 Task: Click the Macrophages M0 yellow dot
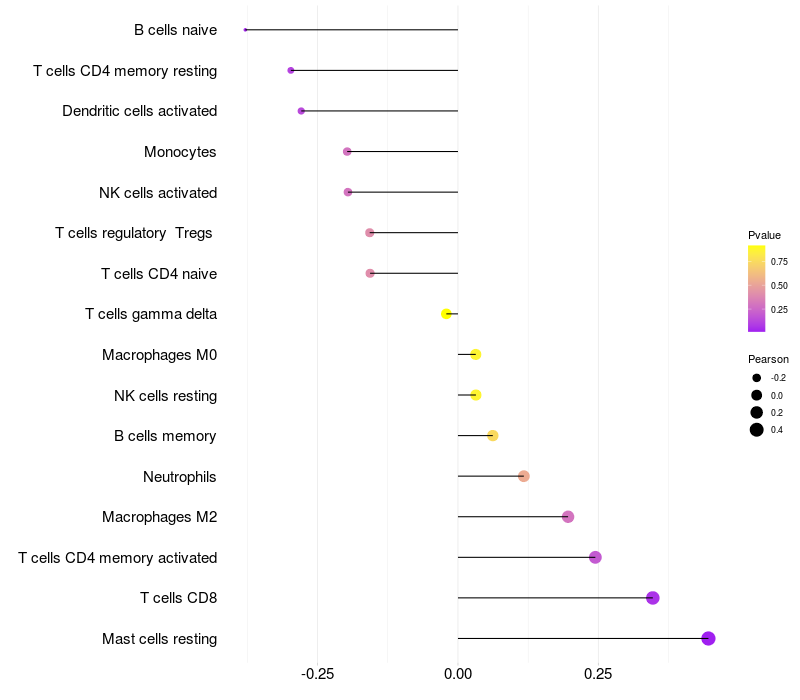[476, 354]
